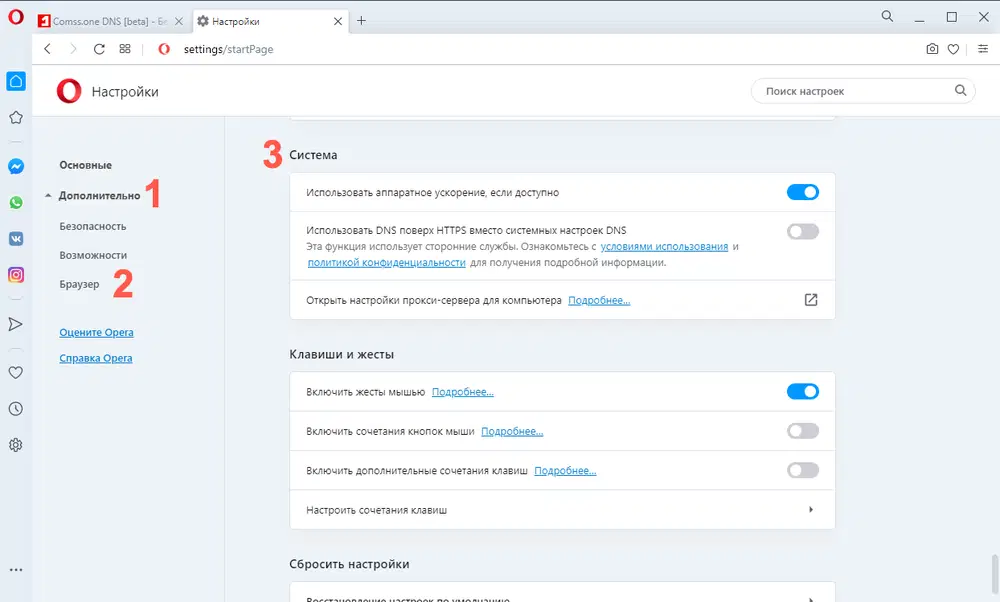The height and width of the screenshot is (602, 1000).
Task: Collapse the Дополнительно section
Action: point(99,197)
